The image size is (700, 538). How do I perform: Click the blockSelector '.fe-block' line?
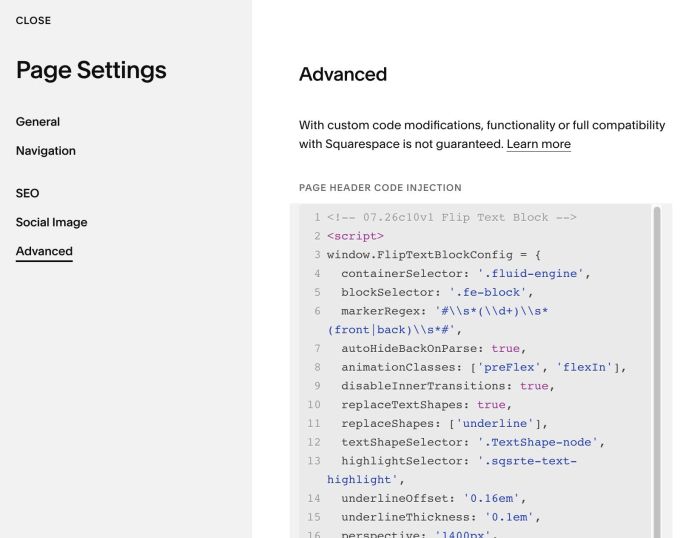437,292
